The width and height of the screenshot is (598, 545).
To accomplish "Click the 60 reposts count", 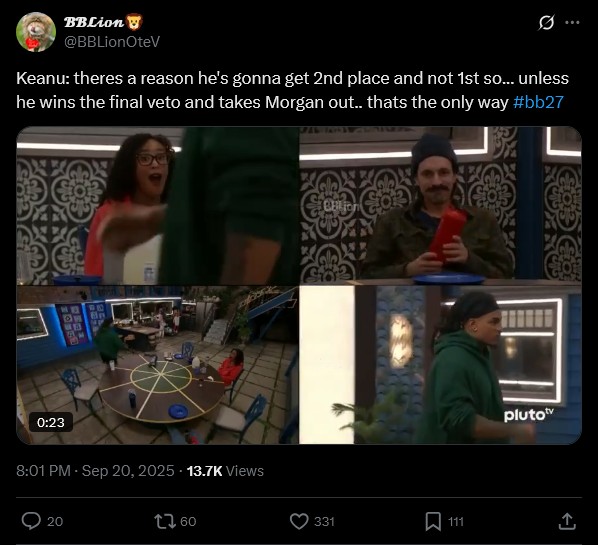I will tap(188, 521).
